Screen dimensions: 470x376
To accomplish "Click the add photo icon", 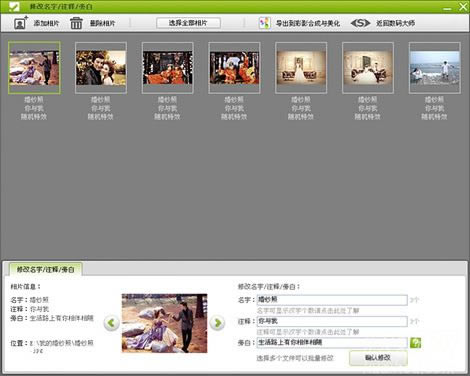I will [21, 23].
